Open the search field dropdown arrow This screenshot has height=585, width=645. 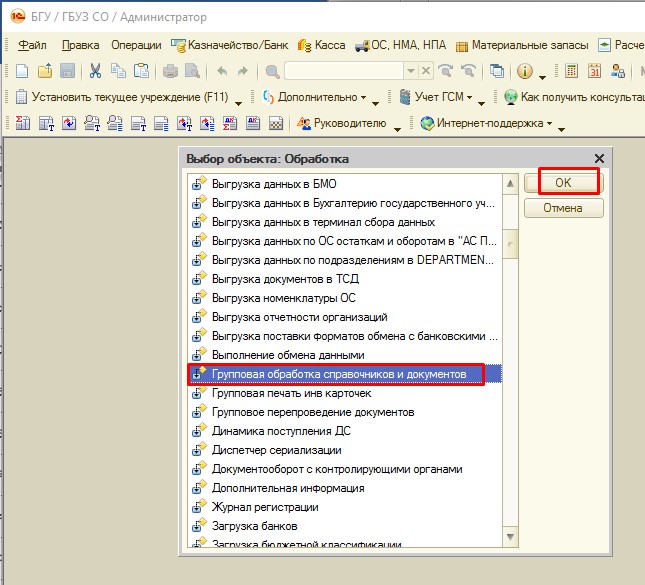pos(410,71)
